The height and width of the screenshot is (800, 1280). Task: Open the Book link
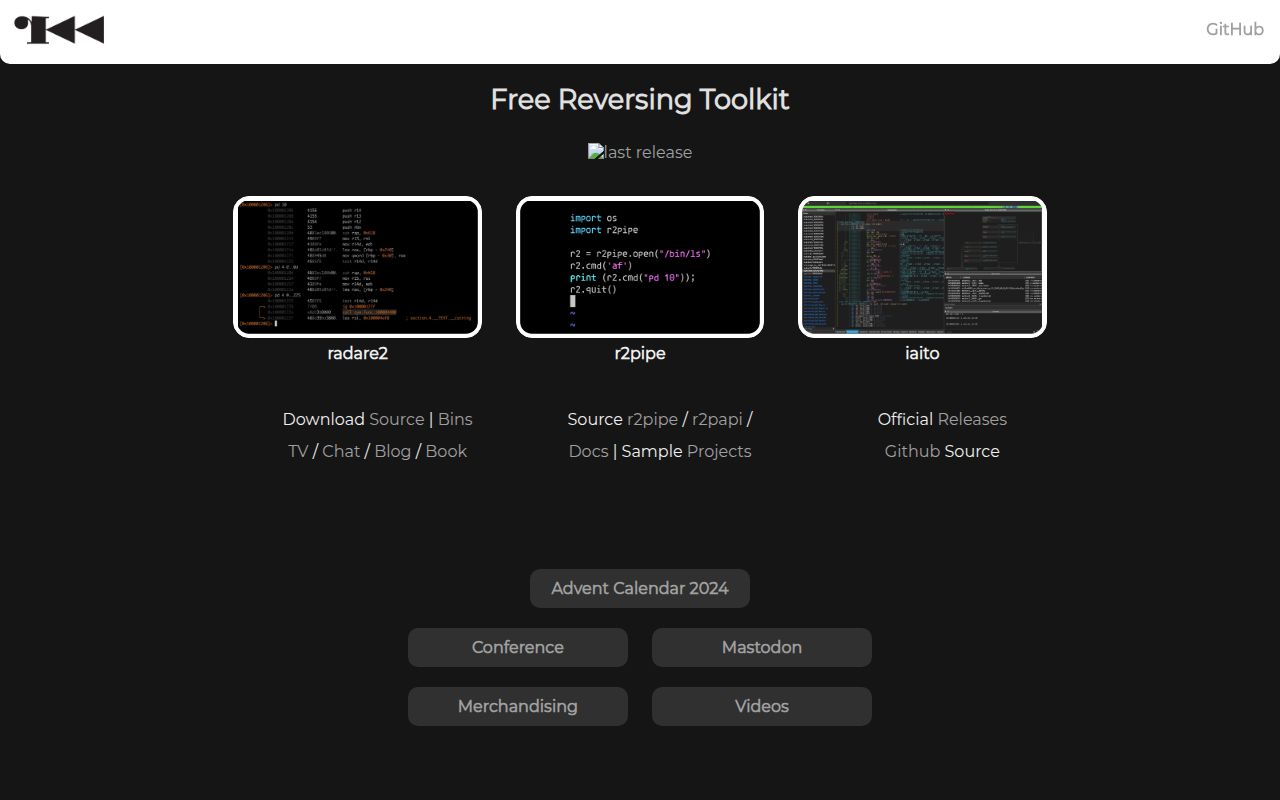[x=446, y=451]
